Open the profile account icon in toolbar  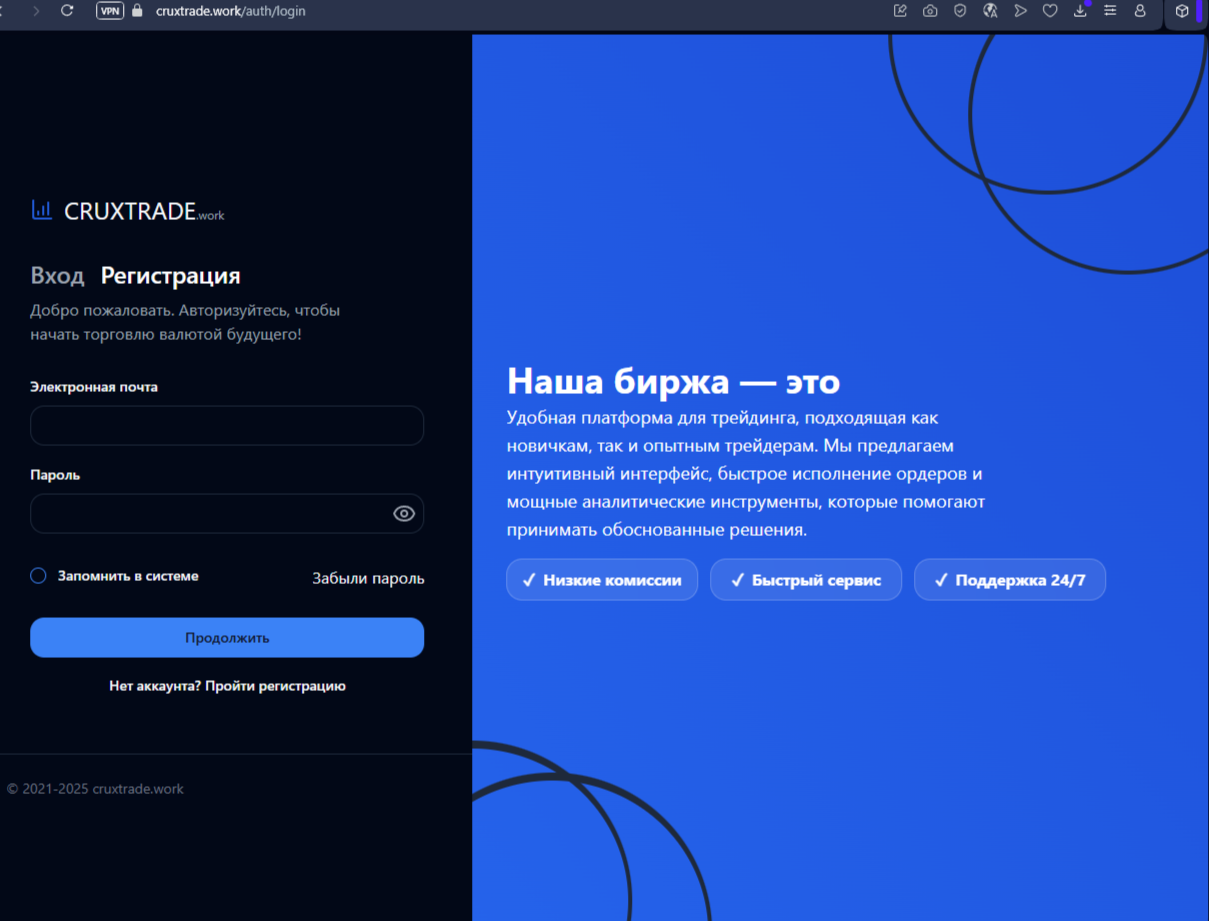click(x=1140, y=11)
